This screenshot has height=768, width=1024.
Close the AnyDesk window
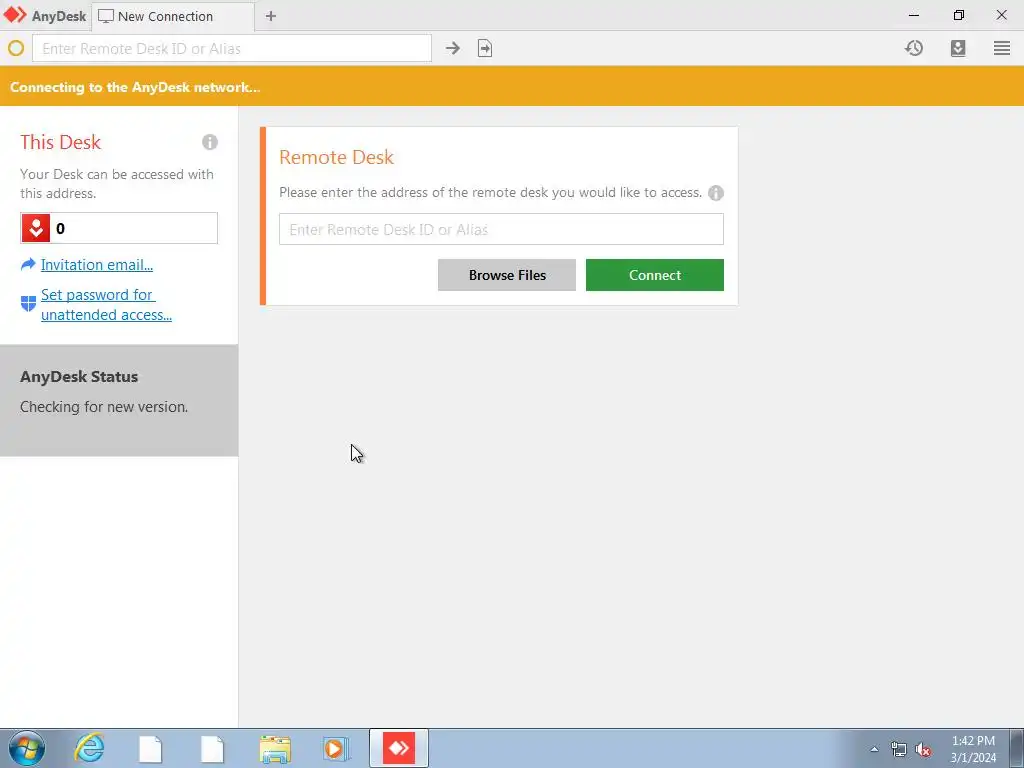coord(1002,15)
